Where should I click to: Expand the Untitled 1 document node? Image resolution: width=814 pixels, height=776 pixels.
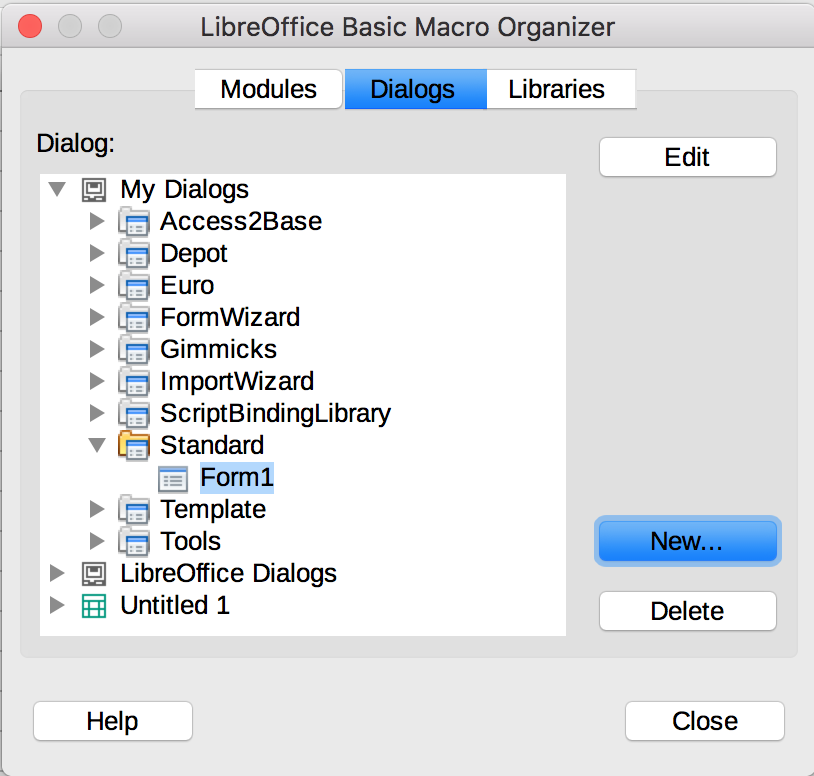(57, 605)
